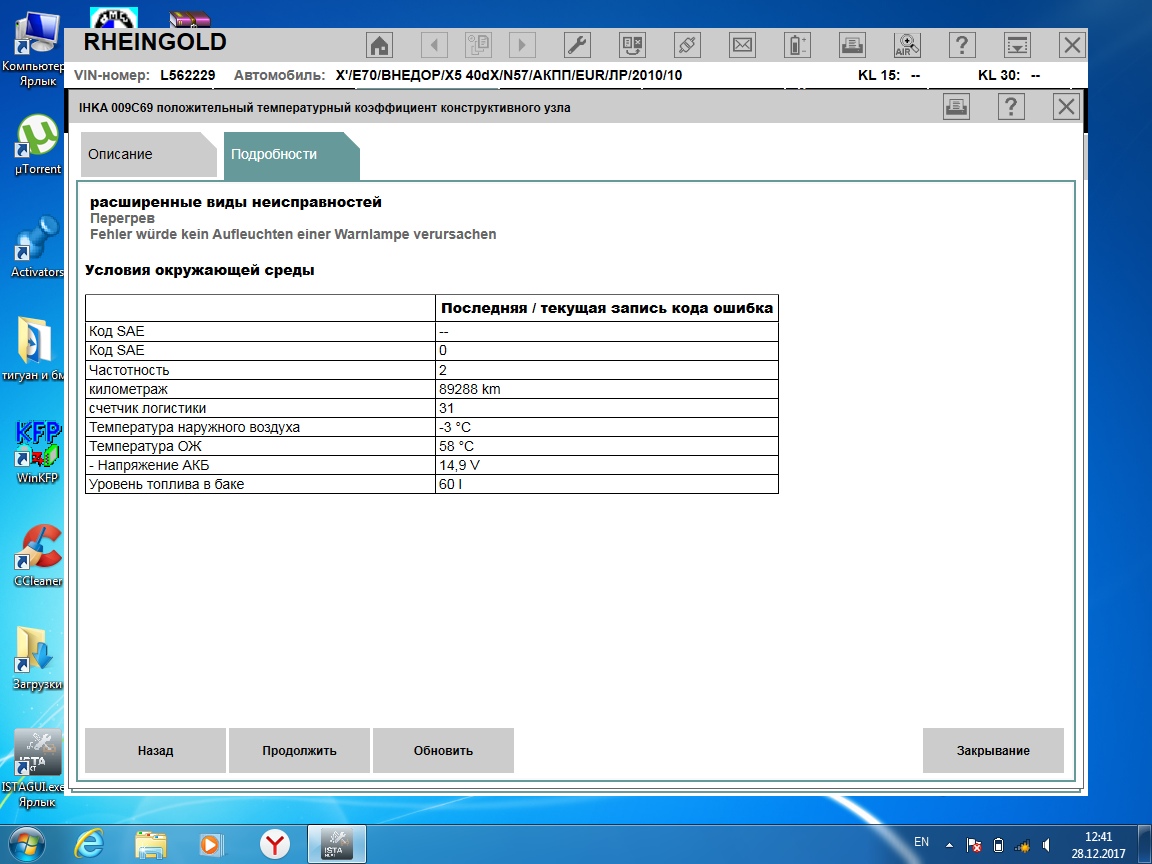Click the battery voltage value '14,9 V'

[x=459, y=465]
